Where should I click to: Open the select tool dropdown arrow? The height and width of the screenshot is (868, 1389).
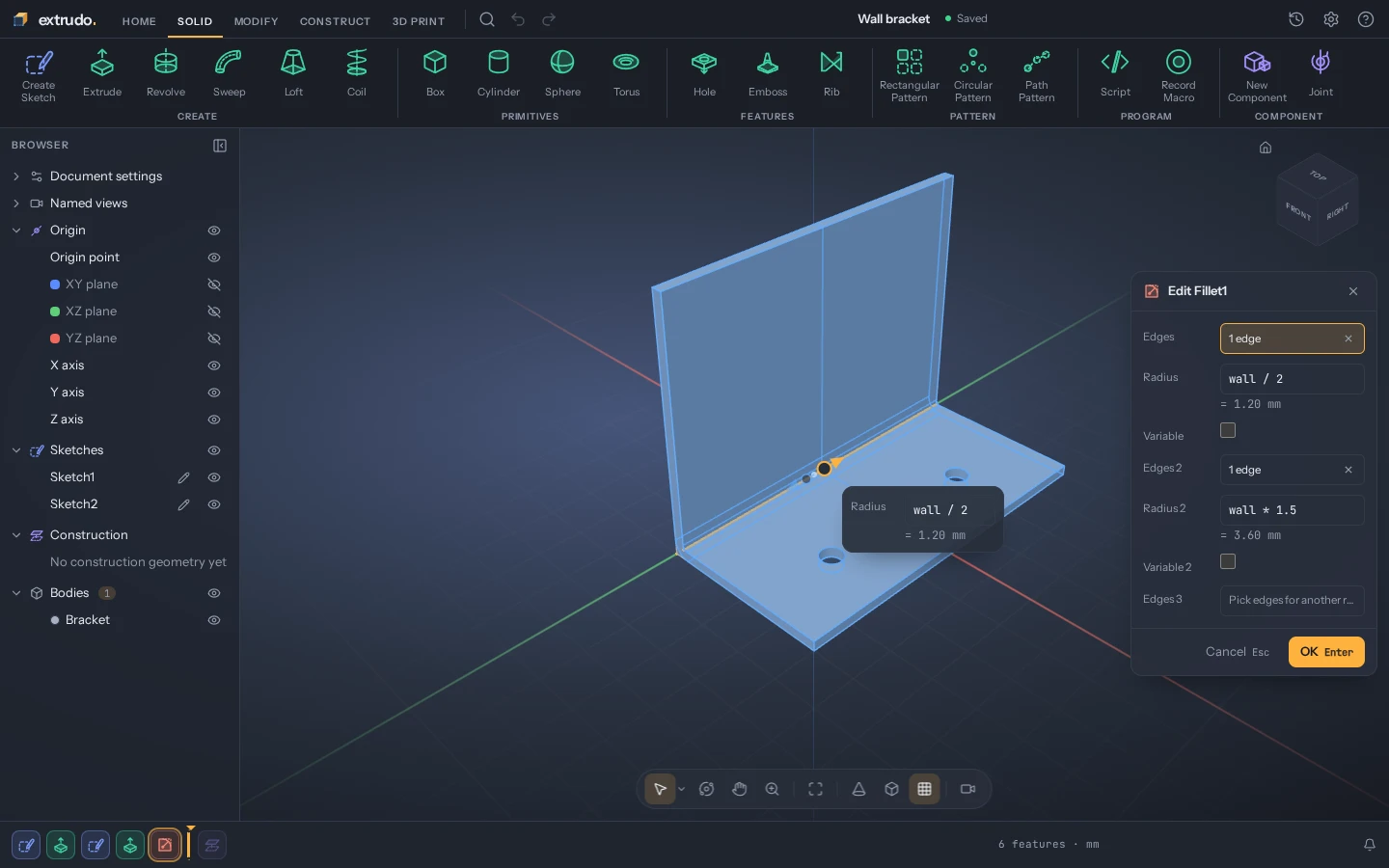(682, 789)
